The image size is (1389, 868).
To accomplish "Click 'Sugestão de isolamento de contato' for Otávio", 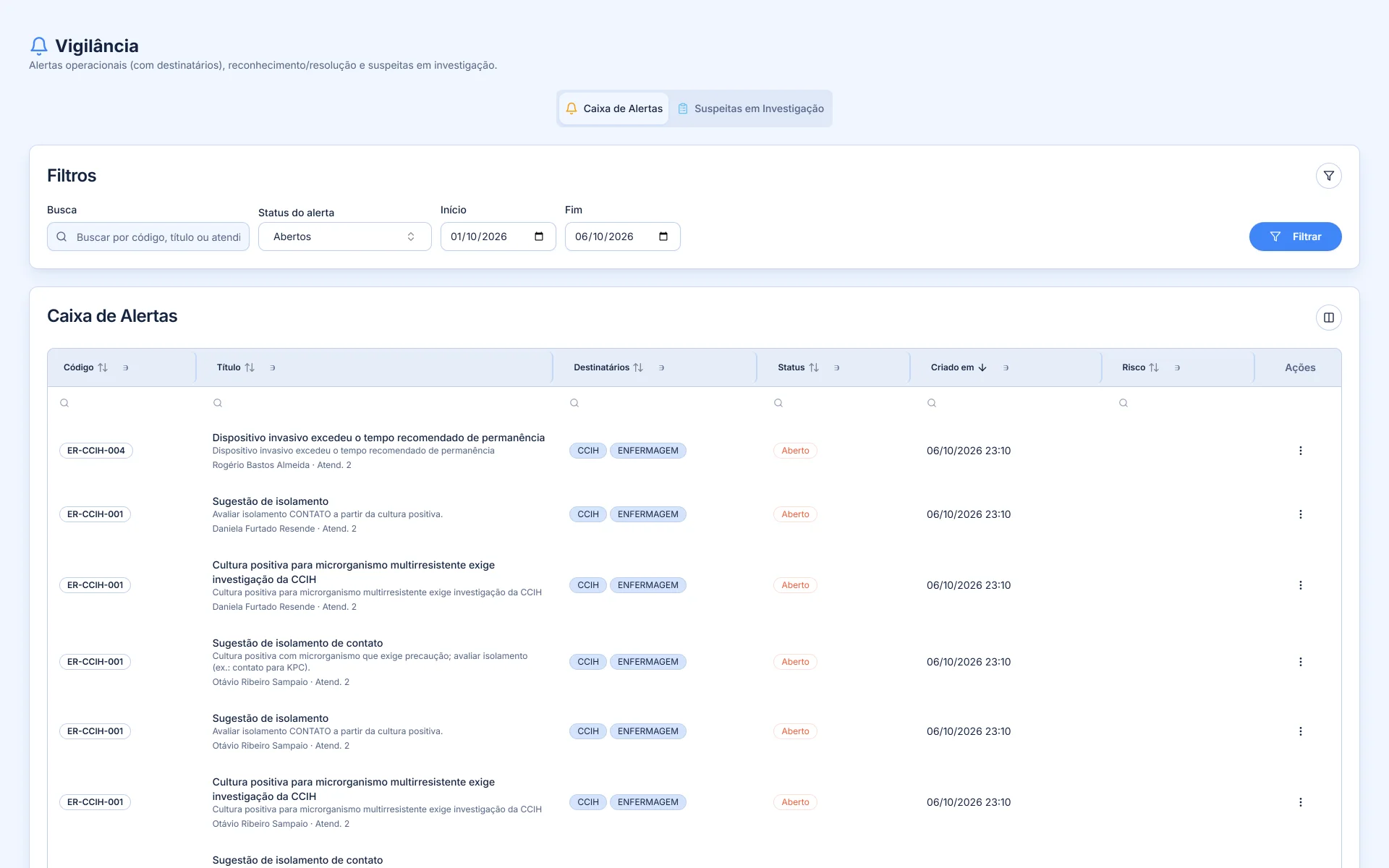I will click(297, 643).
